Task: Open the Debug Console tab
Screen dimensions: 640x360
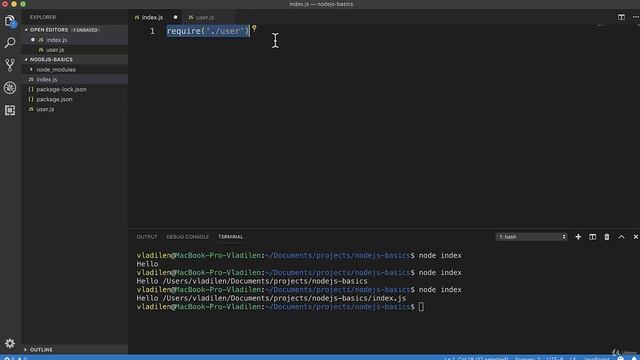Action: point(187,237)
